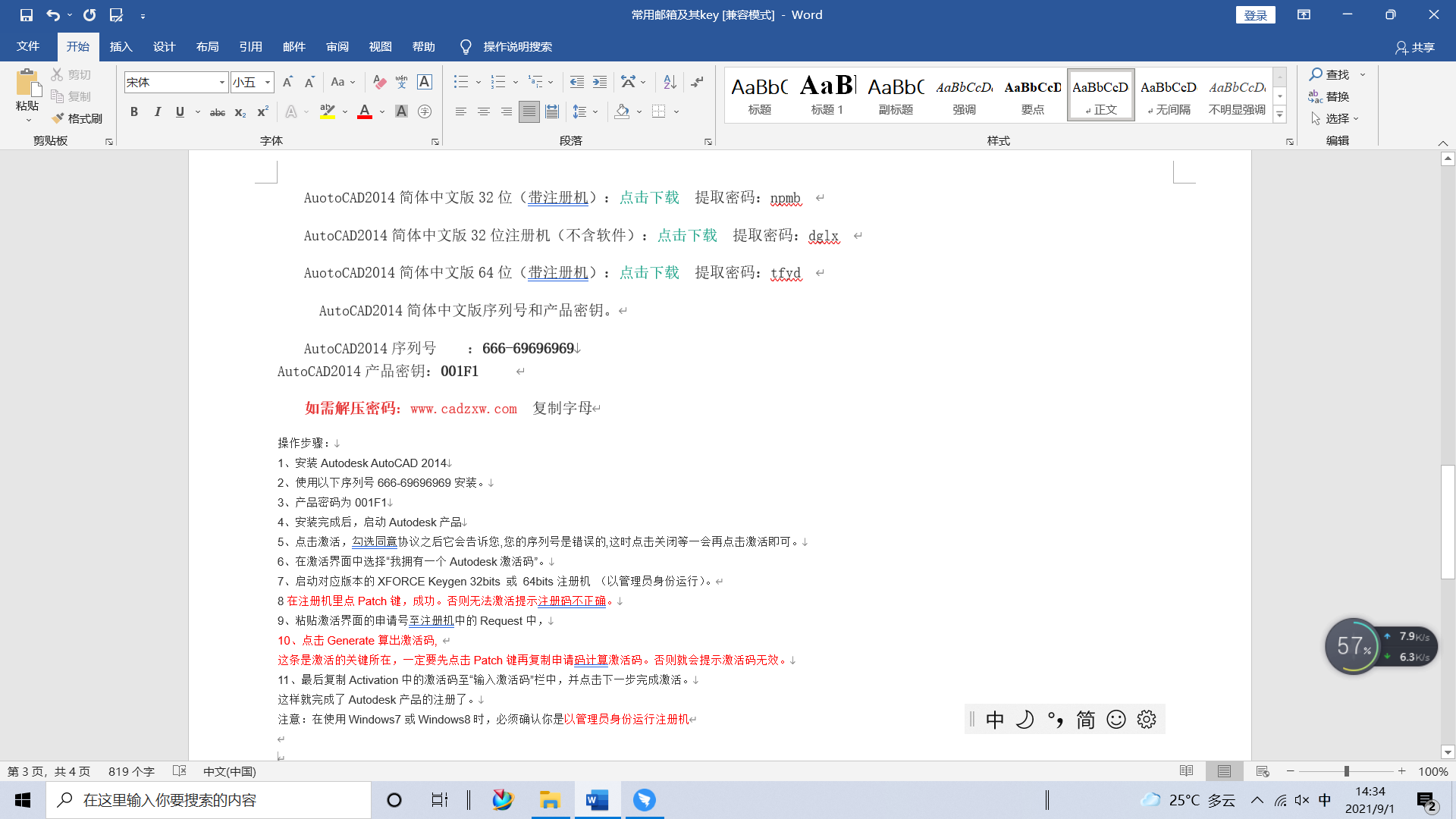Click the Find magnifier icon
The image size is (1456, 819).
(x=1316, y=74)
